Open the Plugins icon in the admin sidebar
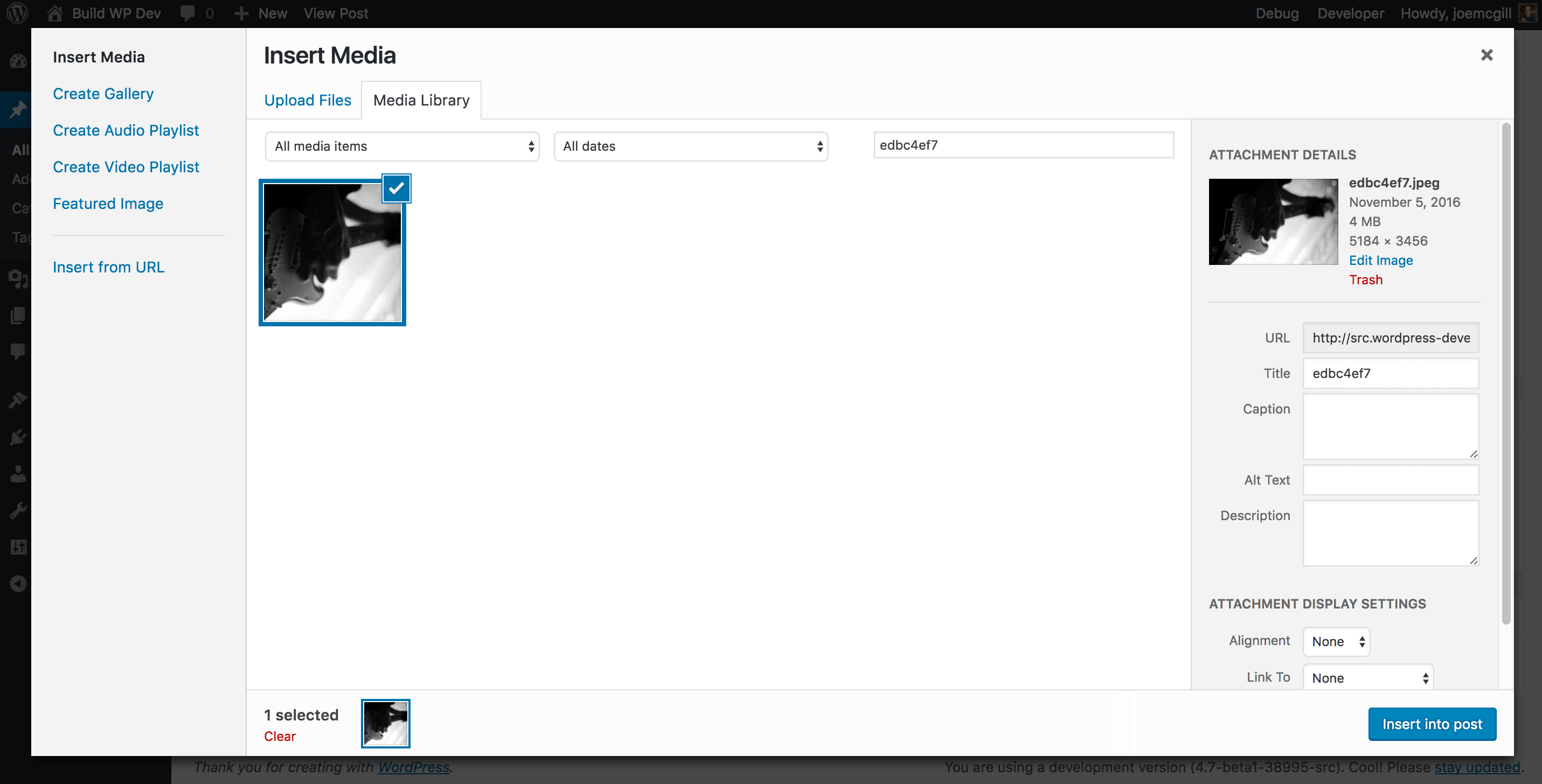This screenshot has width=1542, height=784. click(18, 437)
